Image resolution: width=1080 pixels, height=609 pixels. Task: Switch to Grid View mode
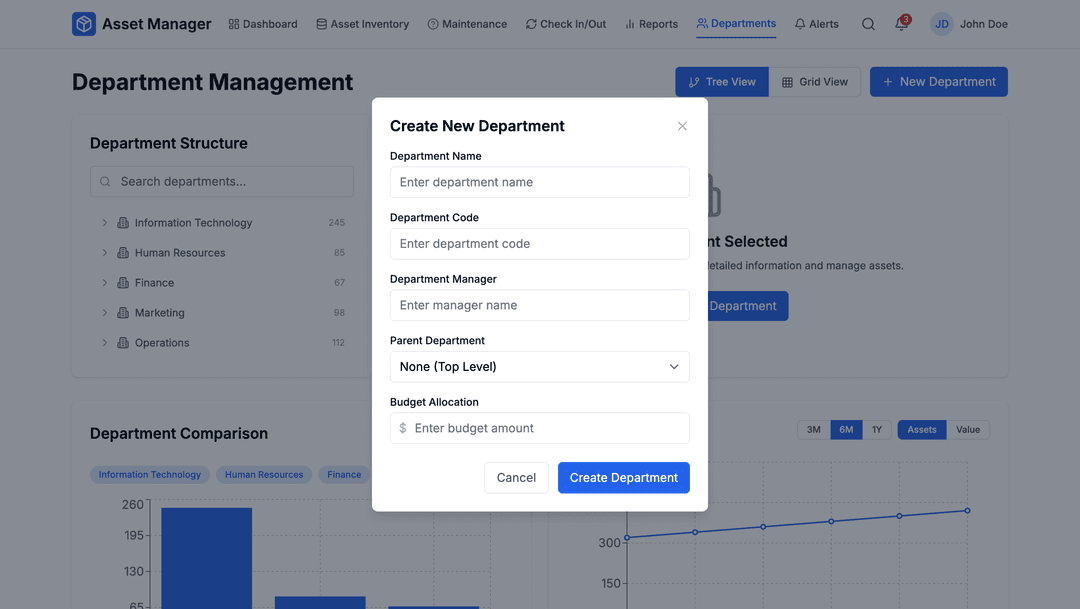tap(815, 81)
